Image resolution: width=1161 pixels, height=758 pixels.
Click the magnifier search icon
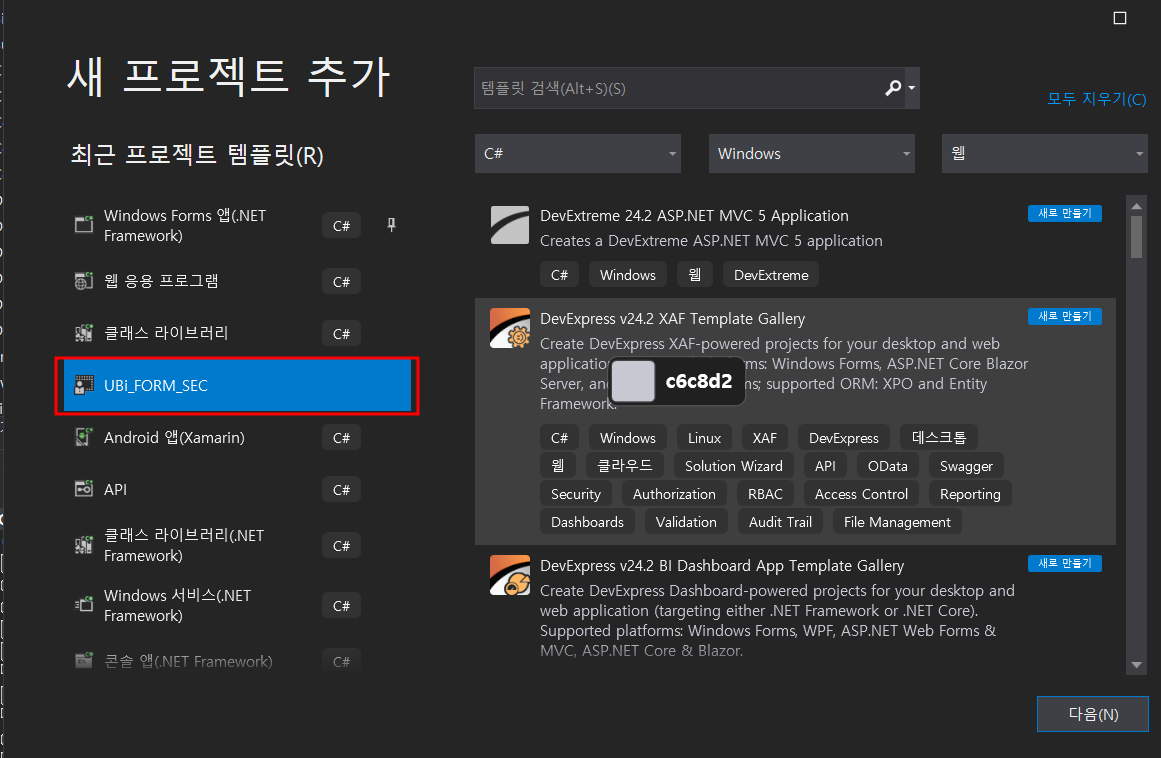[x=893, y=88]
